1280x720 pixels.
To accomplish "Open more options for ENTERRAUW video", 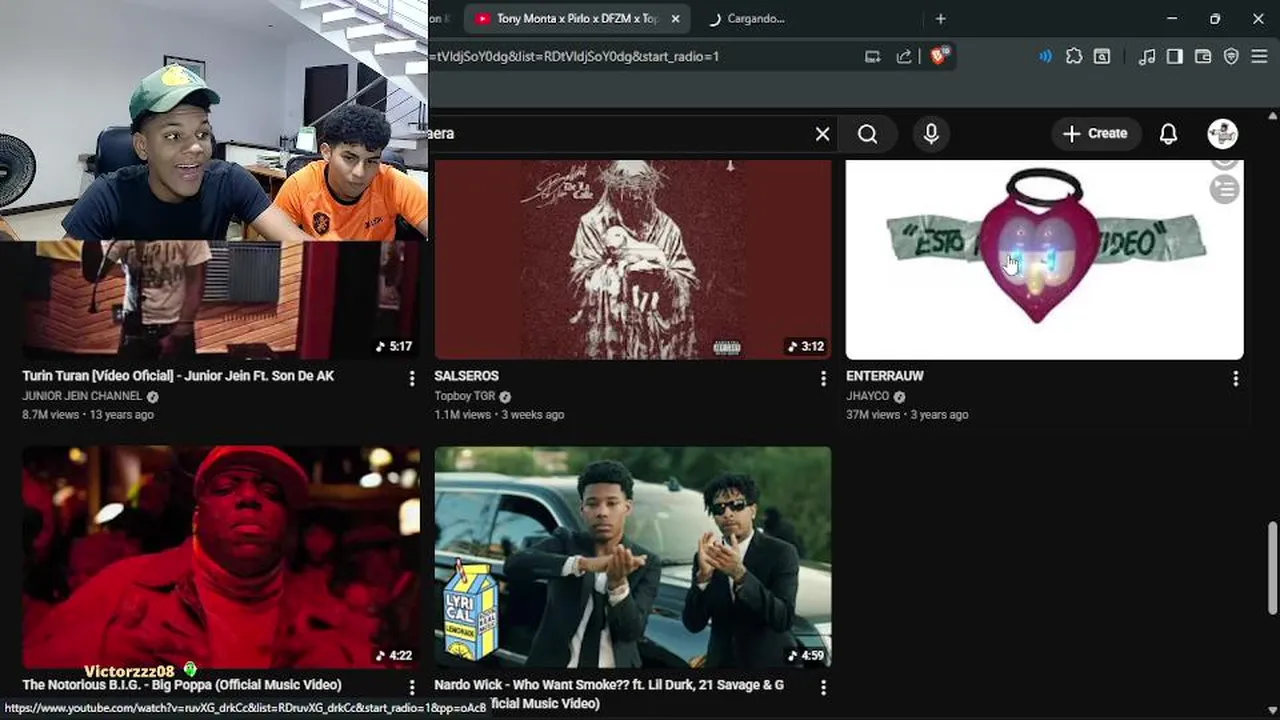I will pyautogui.click(x=1235, y=378).
